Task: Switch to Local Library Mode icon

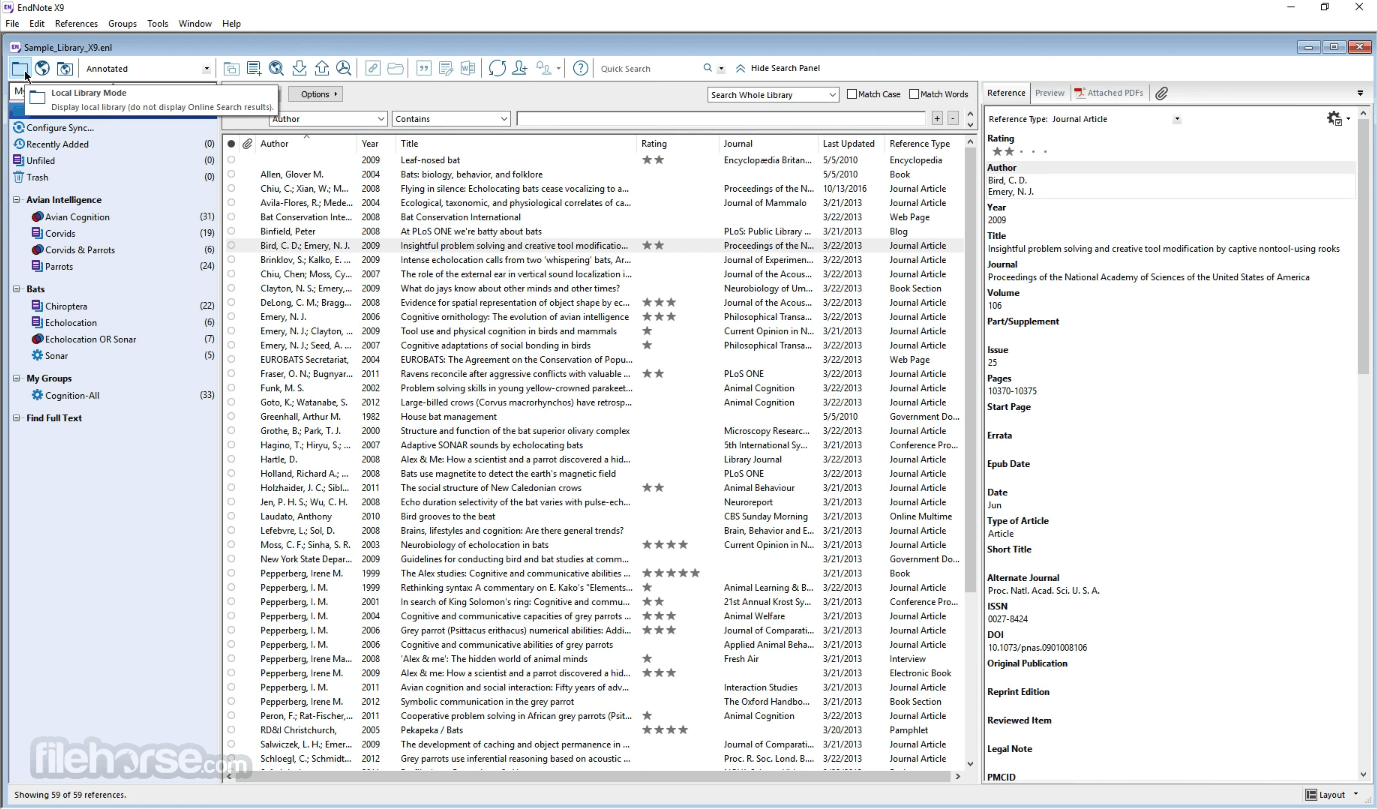Action: [20, 68]
